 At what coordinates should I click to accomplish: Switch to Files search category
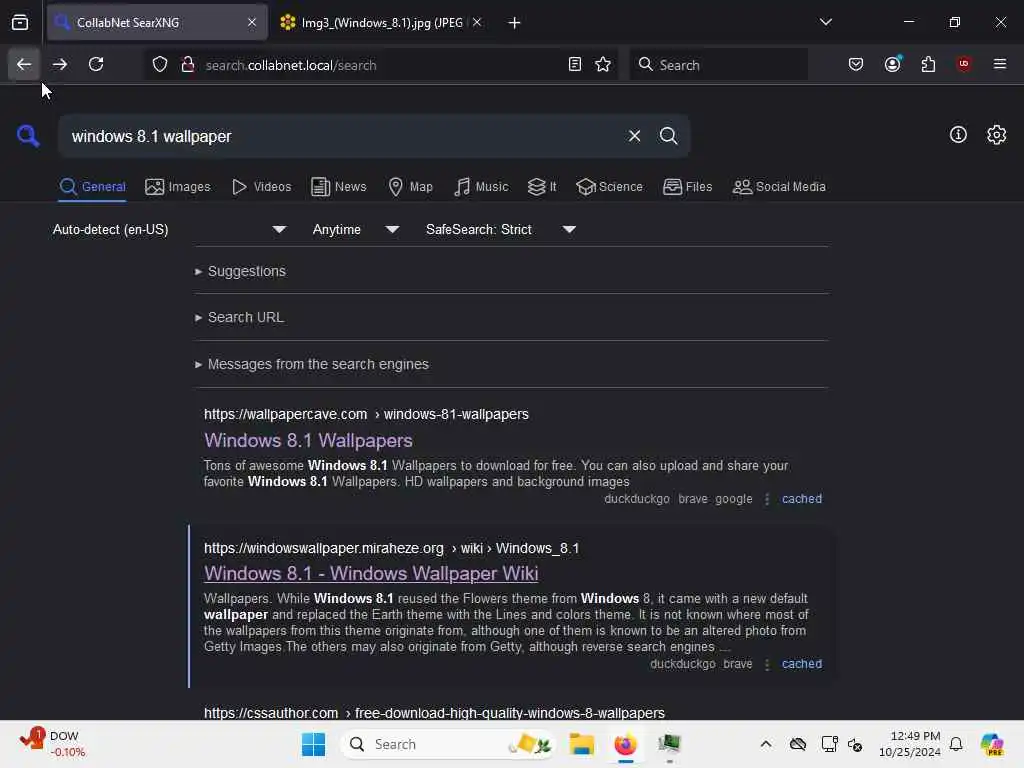tap(687, 187)
